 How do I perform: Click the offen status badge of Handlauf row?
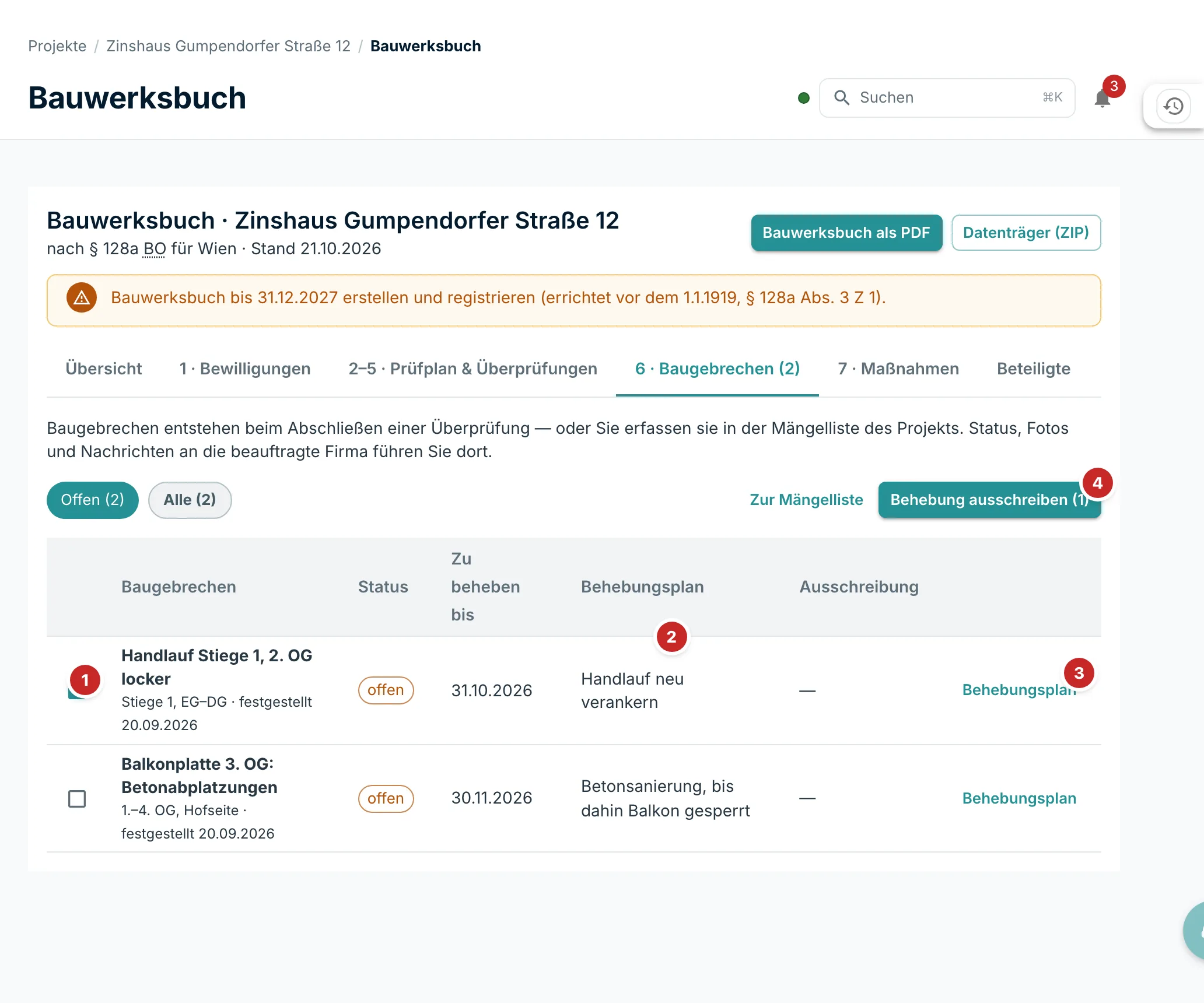click(386, 690)
